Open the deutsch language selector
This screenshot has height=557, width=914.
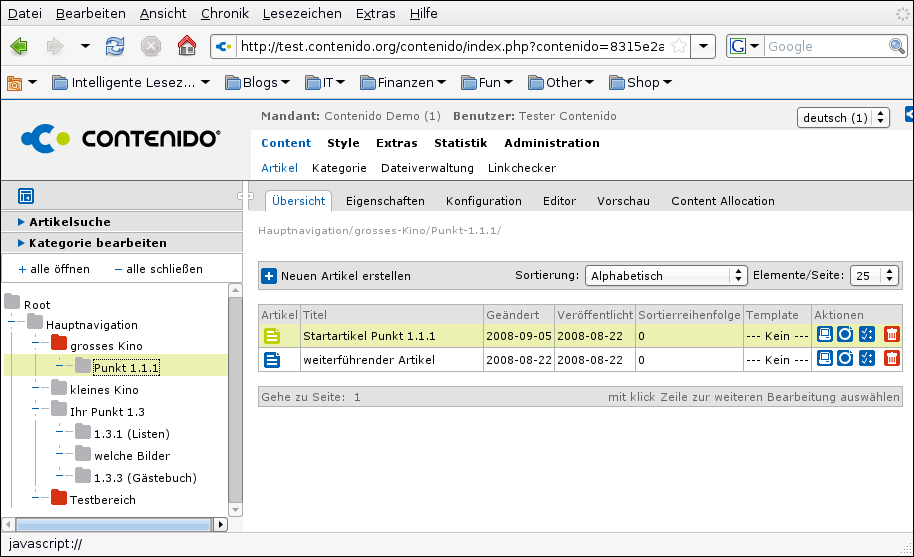pyautogui.click(x=844, y=118)
